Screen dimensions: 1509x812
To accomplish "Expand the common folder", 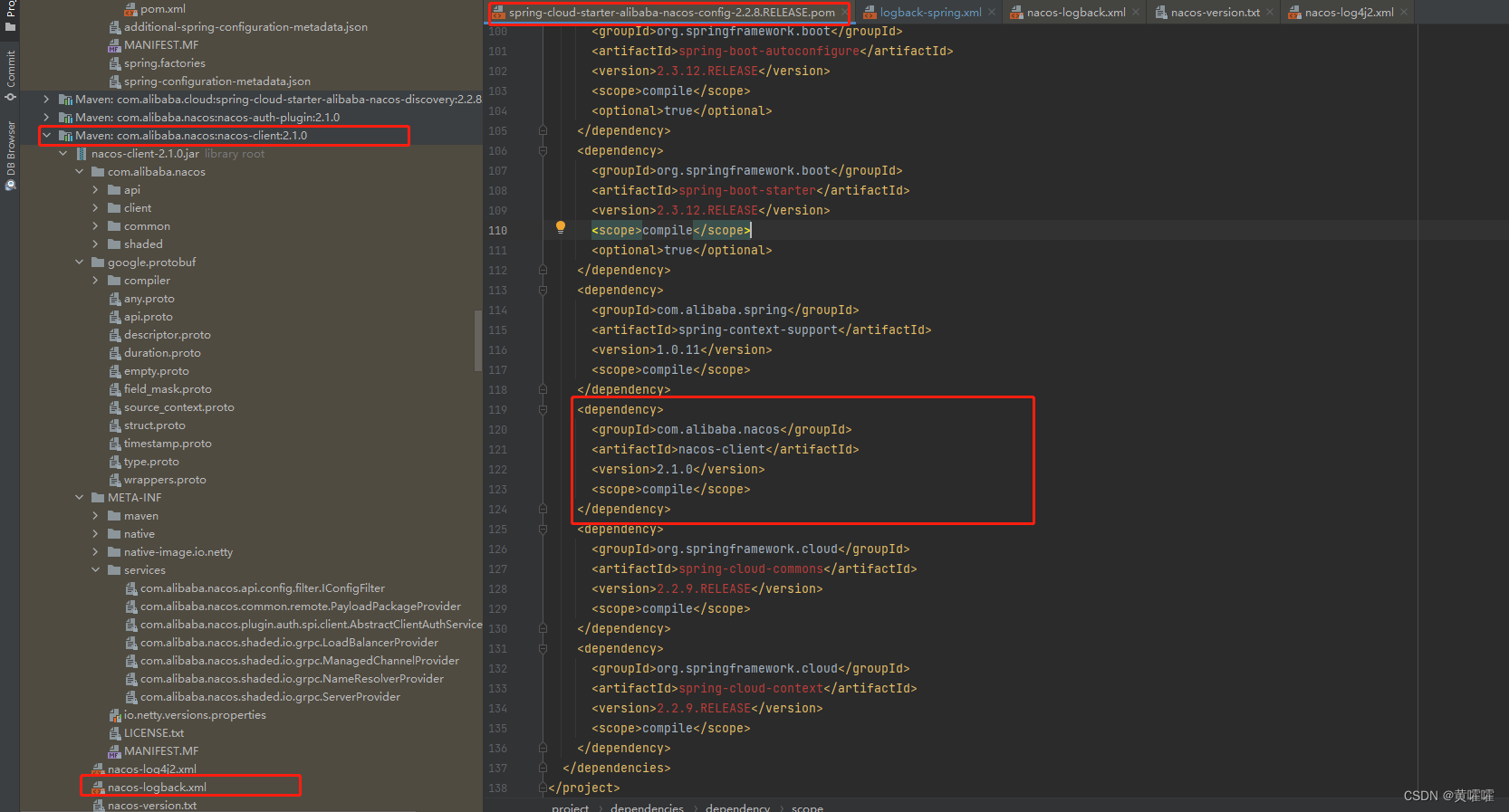I will coord(95,226).
